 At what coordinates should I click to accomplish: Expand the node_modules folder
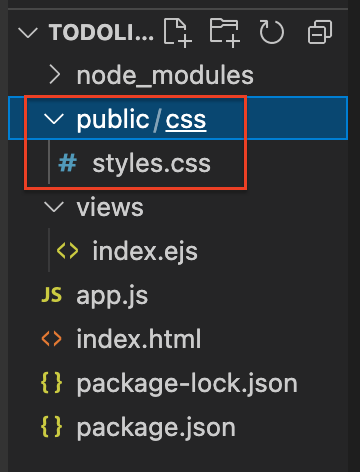click(x=55, y=75)
